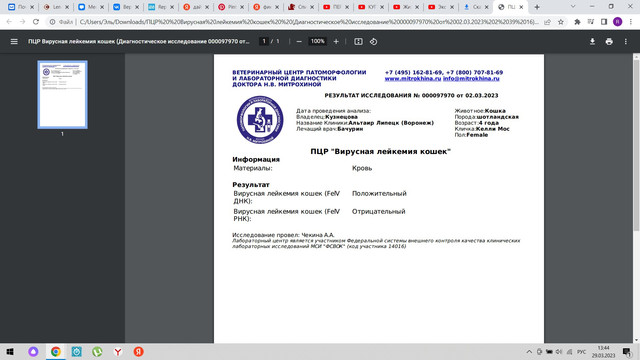The height and width of the screenshot is (360, 640).
Task: Open a new browser tab
Action: [537, 7]
